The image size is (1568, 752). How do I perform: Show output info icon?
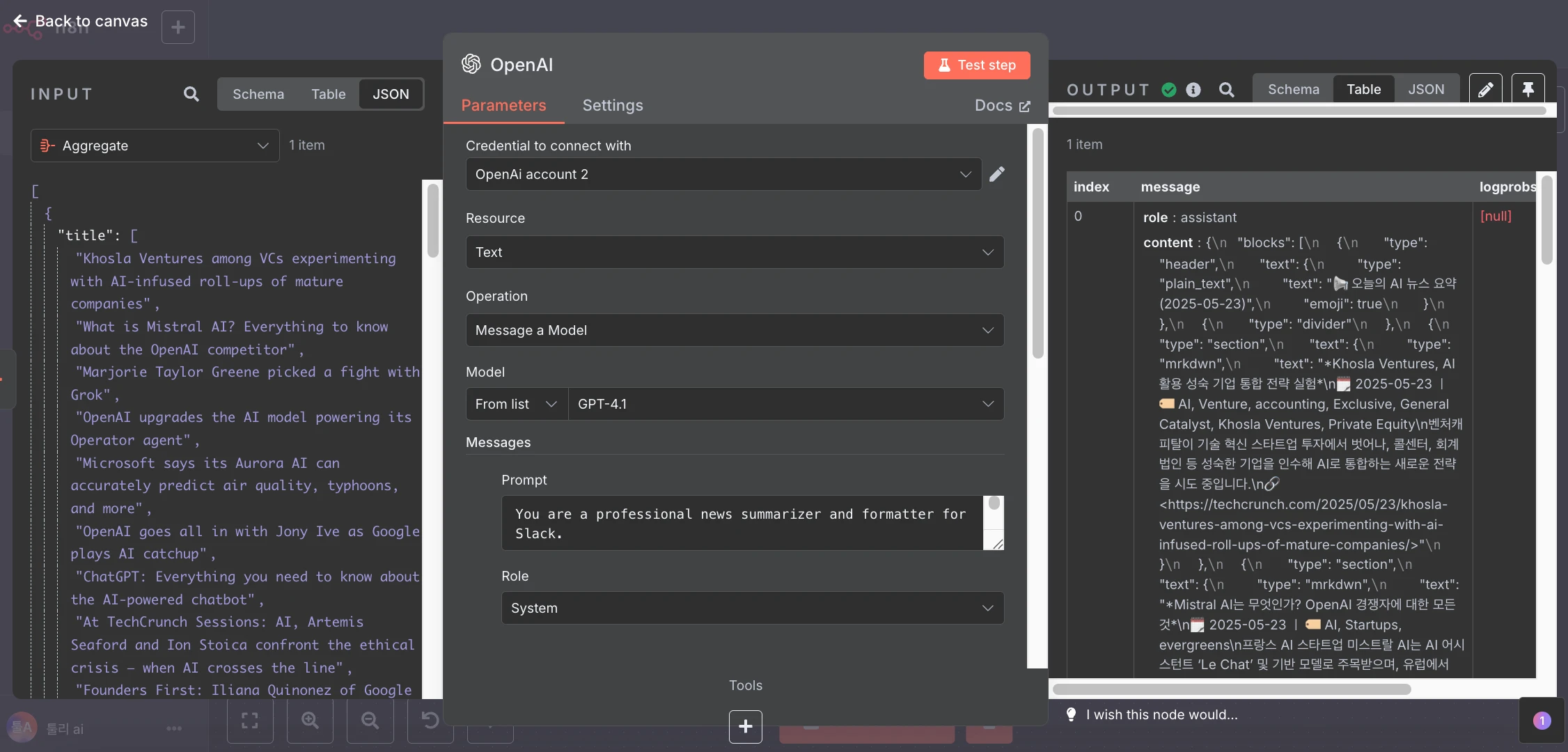[1193, 90]
